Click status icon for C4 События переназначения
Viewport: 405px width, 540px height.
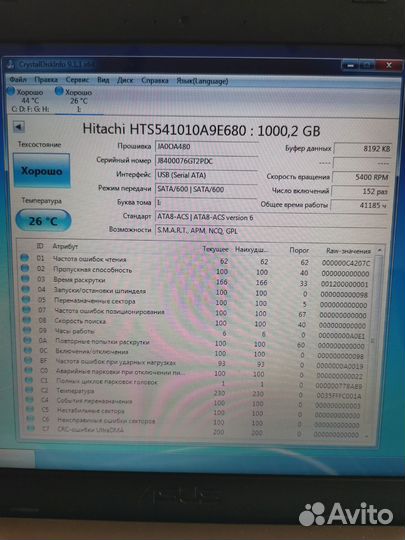click(30, 400)
